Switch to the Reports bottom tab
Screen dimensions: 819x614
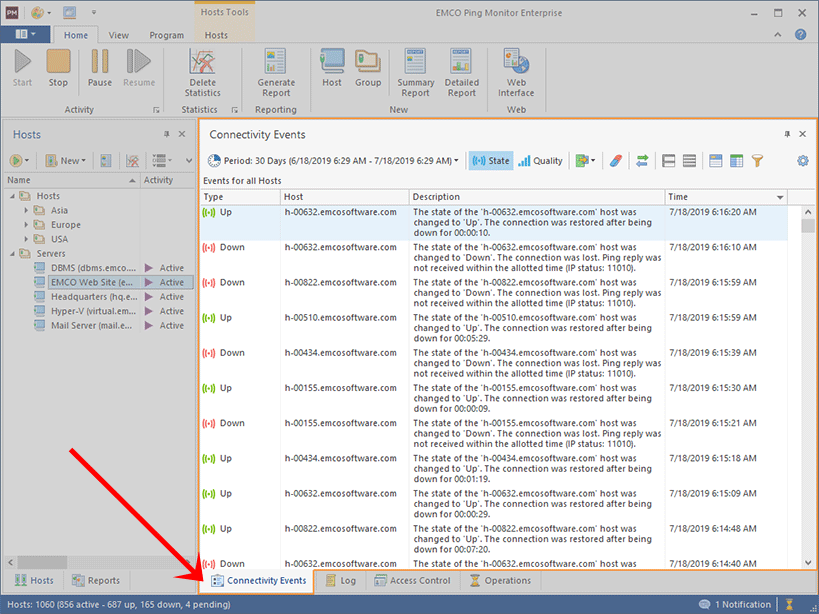96,581
